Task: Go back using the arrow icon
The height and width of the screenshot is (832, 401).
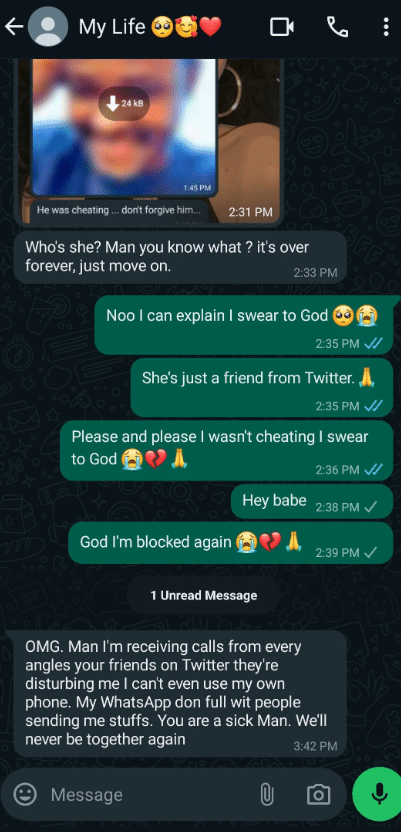Action: [x=13, y=27]
